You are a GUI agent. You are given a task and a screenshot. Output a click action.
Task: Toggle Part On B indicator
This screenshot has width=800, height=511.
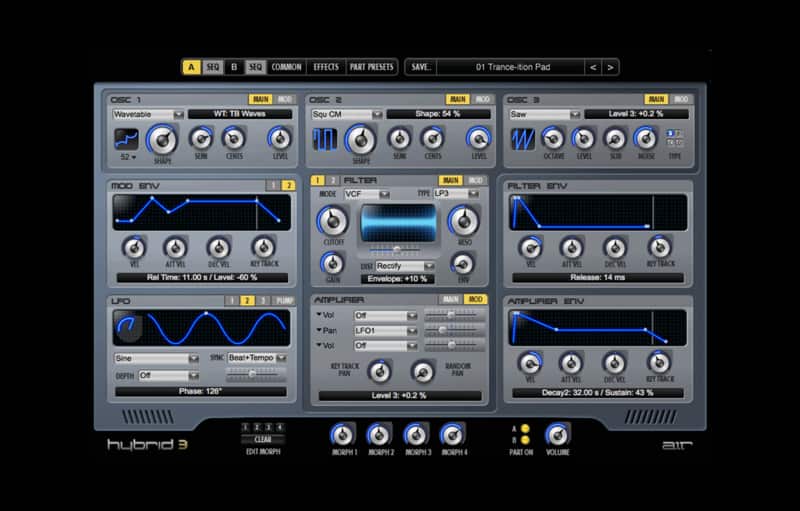525,440
